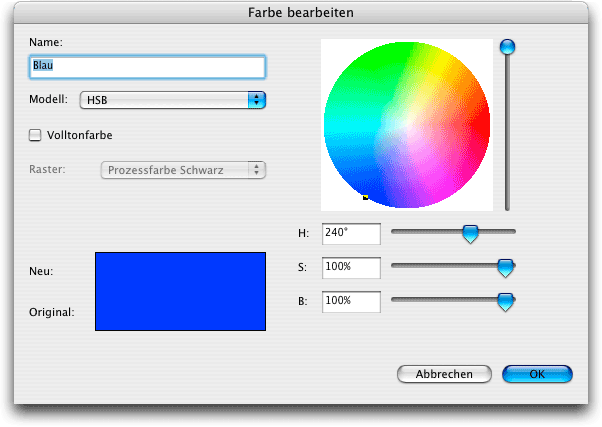602x427 pixels.
Task: Click the saturation slider thumb
Action: click(506, 268)
